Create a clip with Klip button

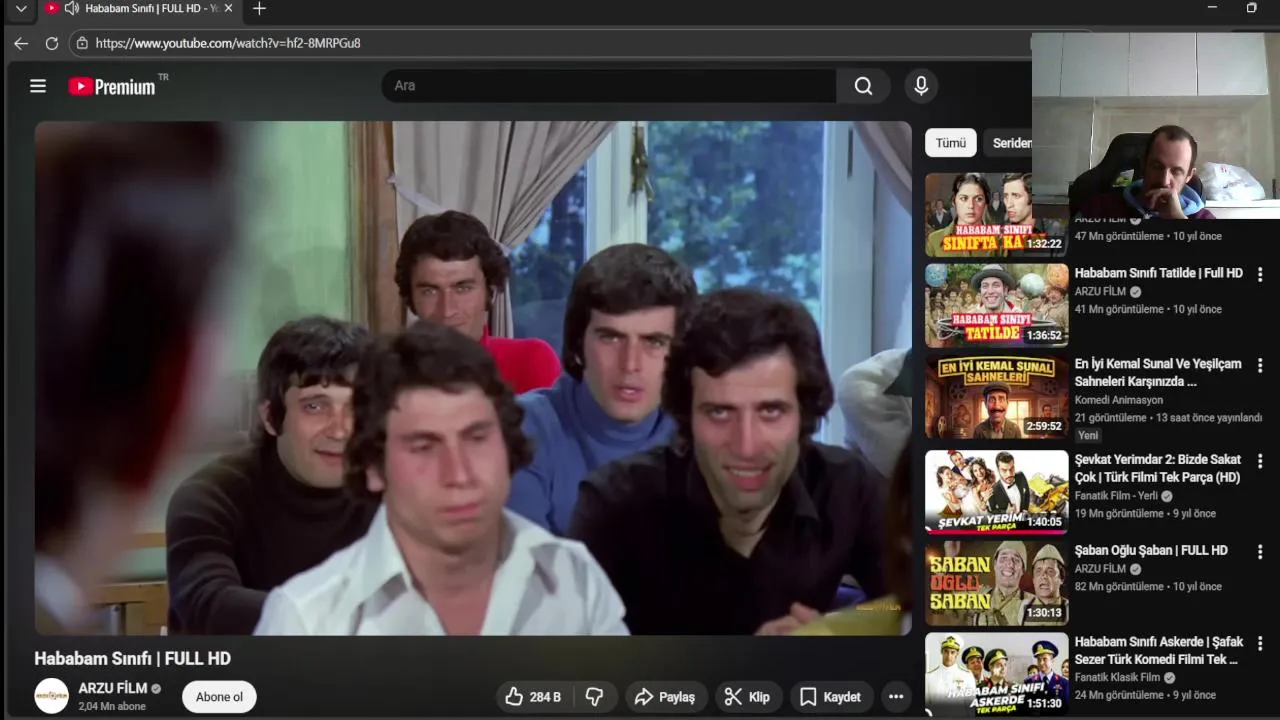748,697
